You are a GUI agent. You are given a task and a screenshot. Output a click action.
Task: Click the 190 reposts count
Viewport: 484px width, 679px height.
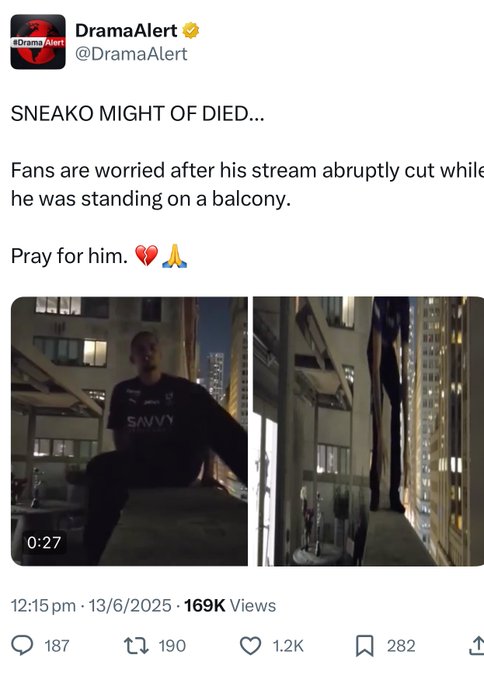(172, 646)
